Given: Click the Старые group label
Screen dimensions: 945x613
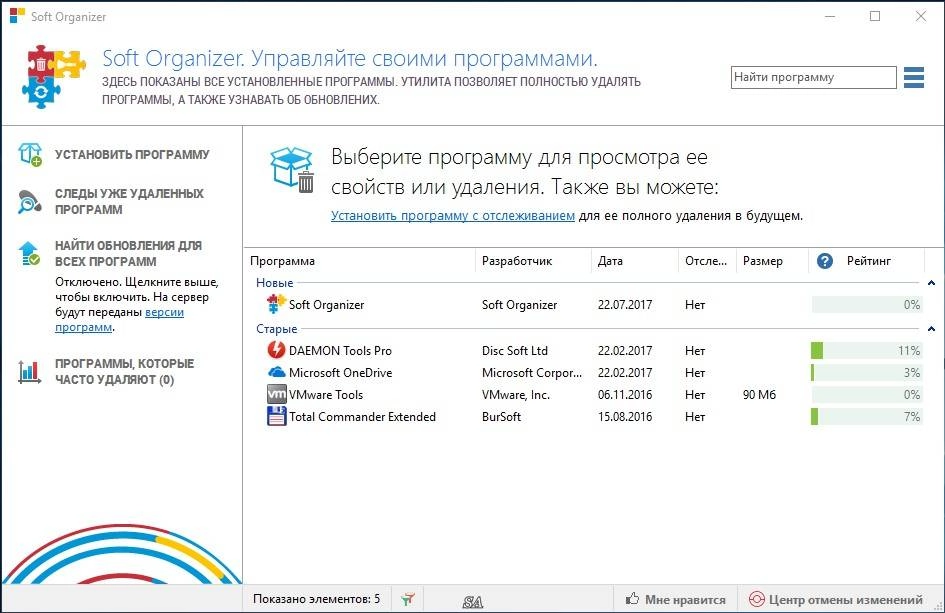Looking at the screenshot, I should (276, 329).
